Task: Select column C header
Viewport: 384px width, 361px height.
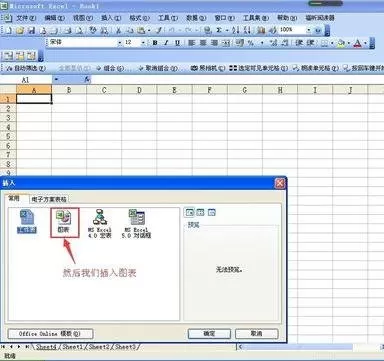Action: pos(104,90)
